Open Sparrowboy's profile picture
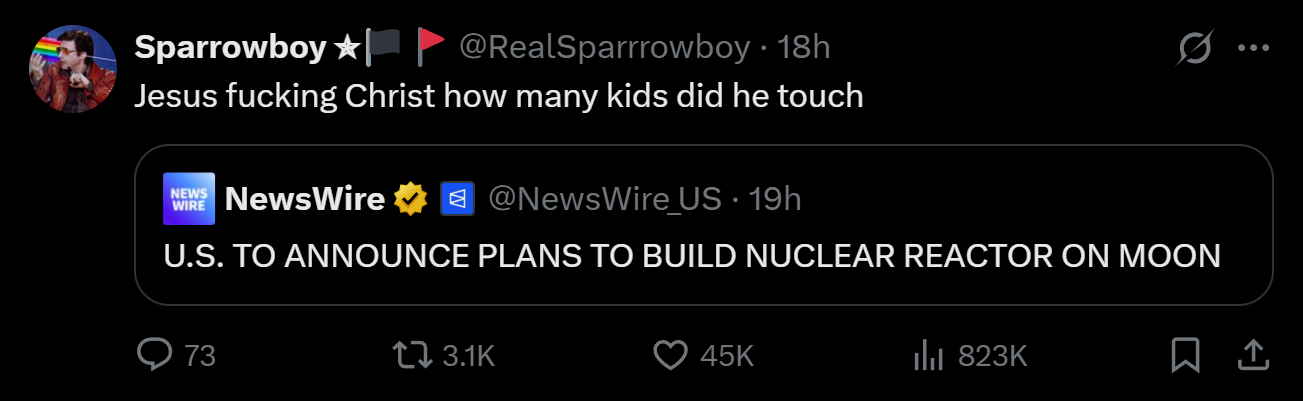 (73, 68)
